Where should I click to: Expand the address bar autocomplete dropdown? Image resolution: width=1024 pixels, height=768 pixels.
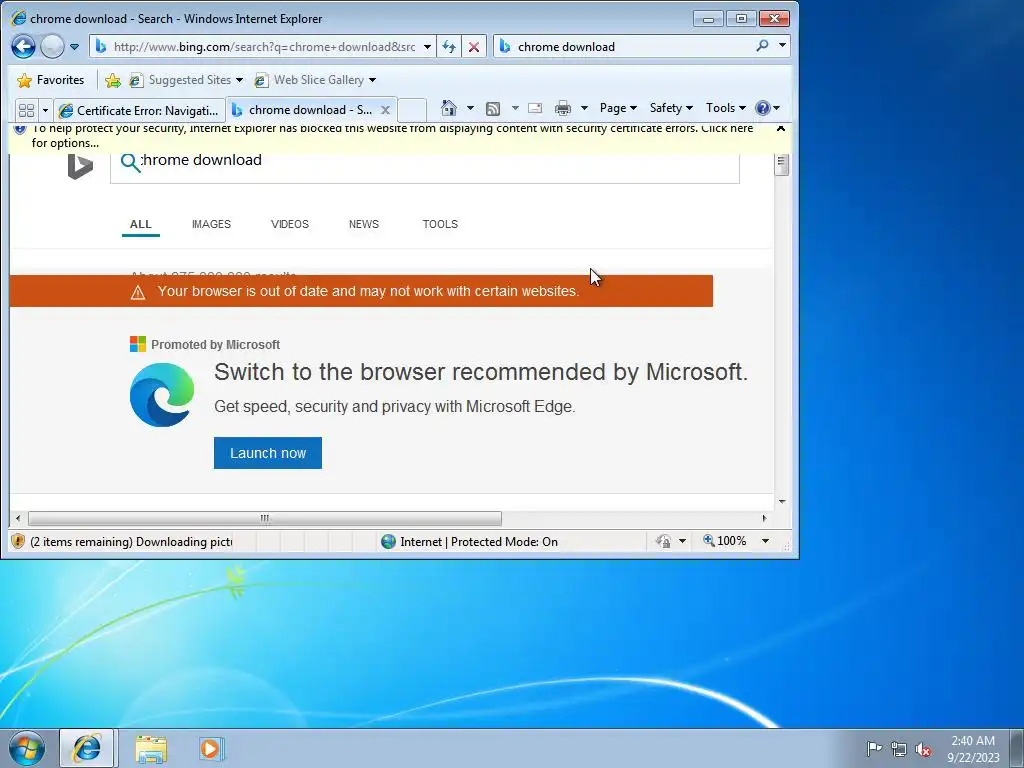point(427,47)
